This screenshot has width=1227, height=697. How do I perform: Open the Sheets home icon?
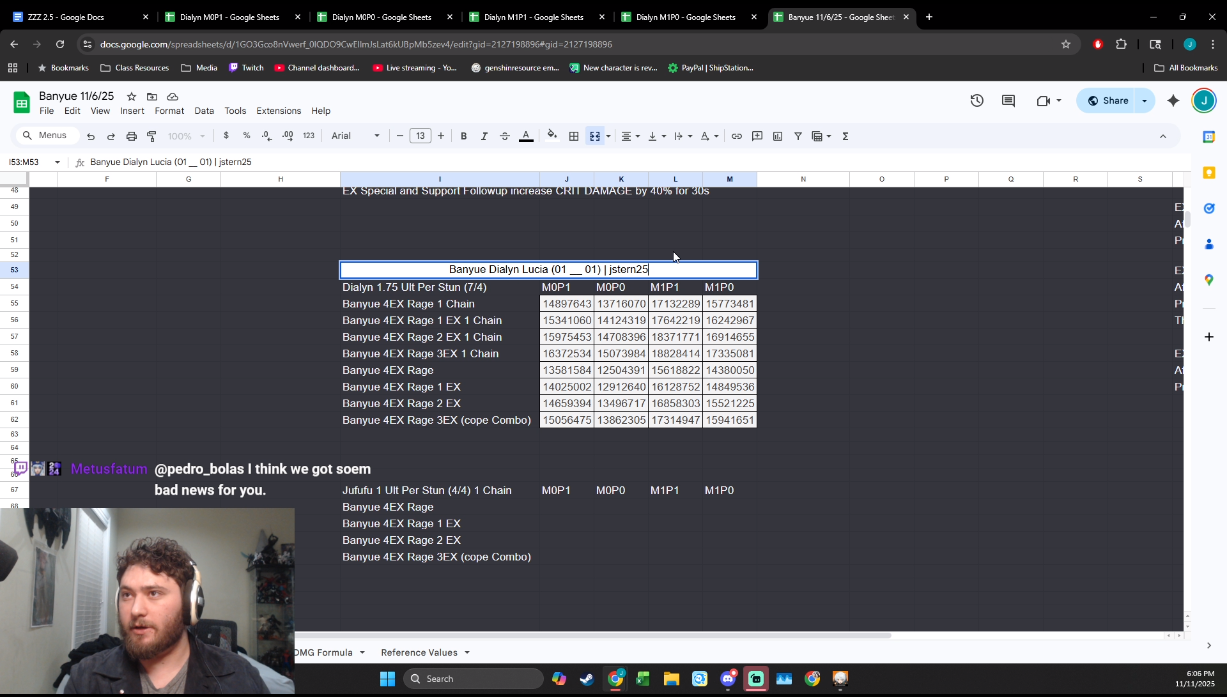22,101
